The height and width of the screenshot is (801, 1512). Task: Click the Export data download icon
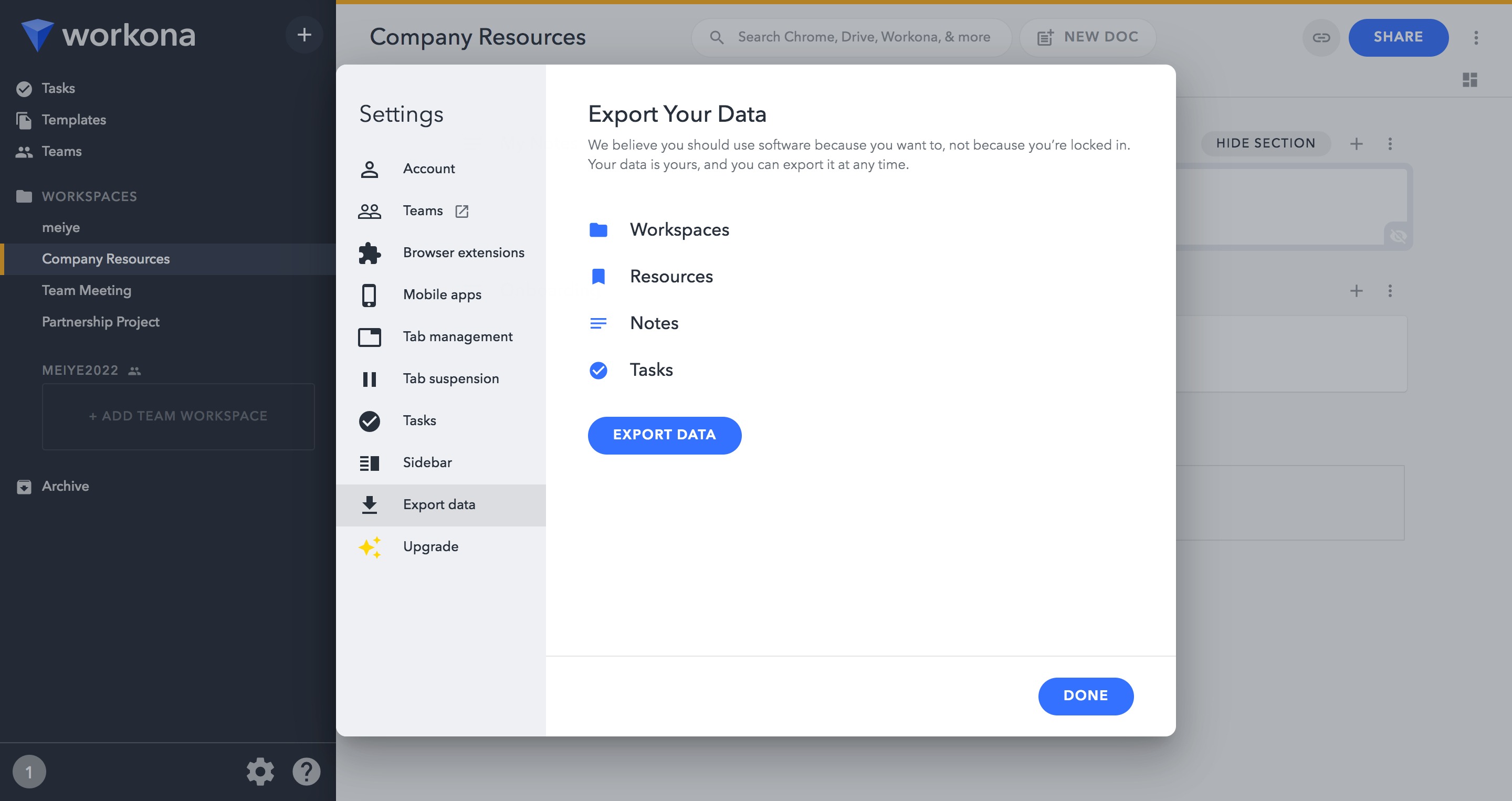coord(369,504)
